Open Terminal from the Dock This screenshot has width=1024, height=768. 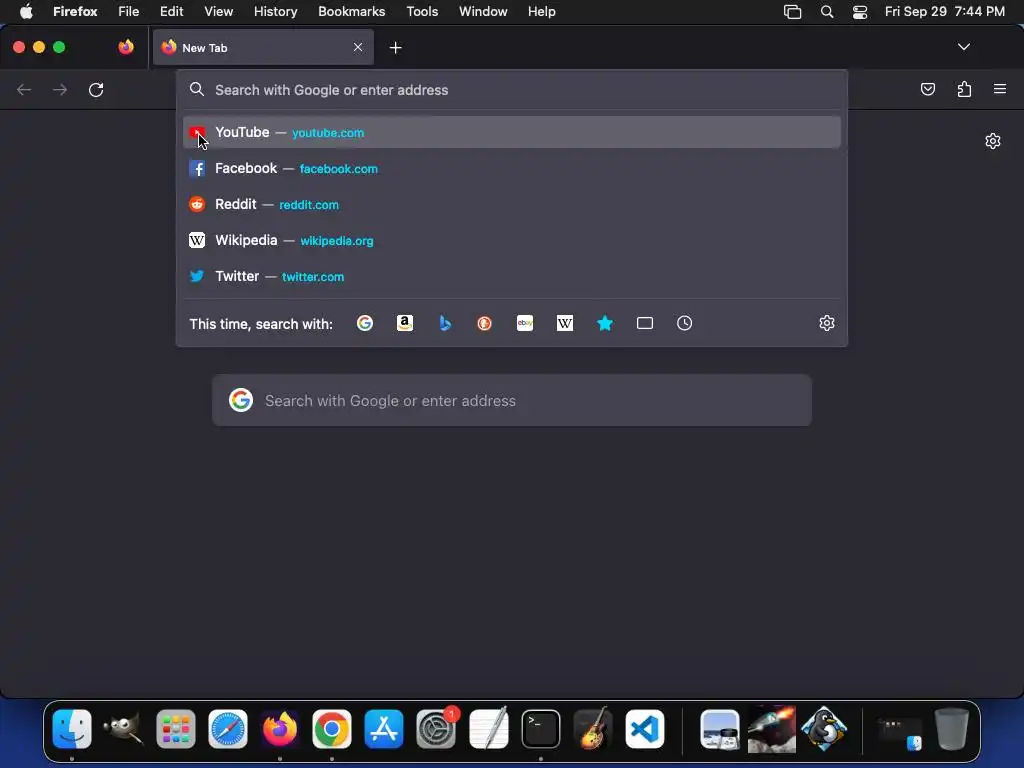[541, 729]
